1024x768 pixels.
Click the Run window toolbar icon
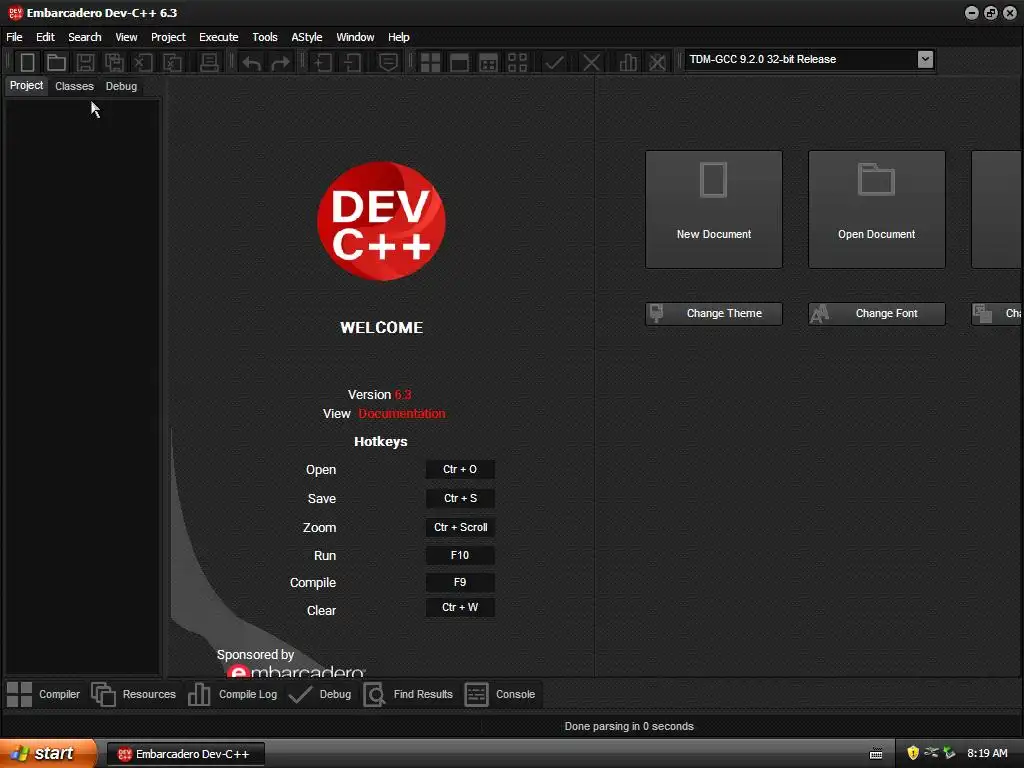pos(459,62)
